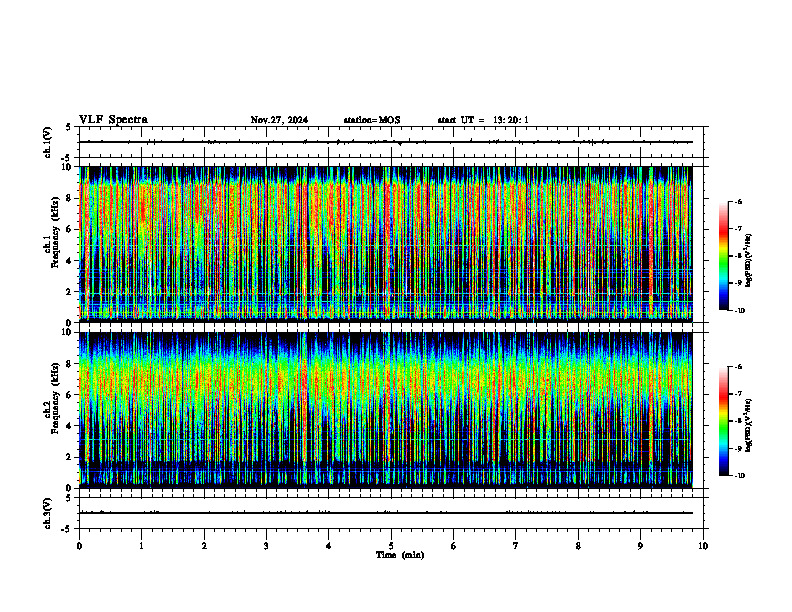Select the date text "Nov.27, 2024"
The height and width of the screenshot is (612, 792).
[x=279, y=120]
